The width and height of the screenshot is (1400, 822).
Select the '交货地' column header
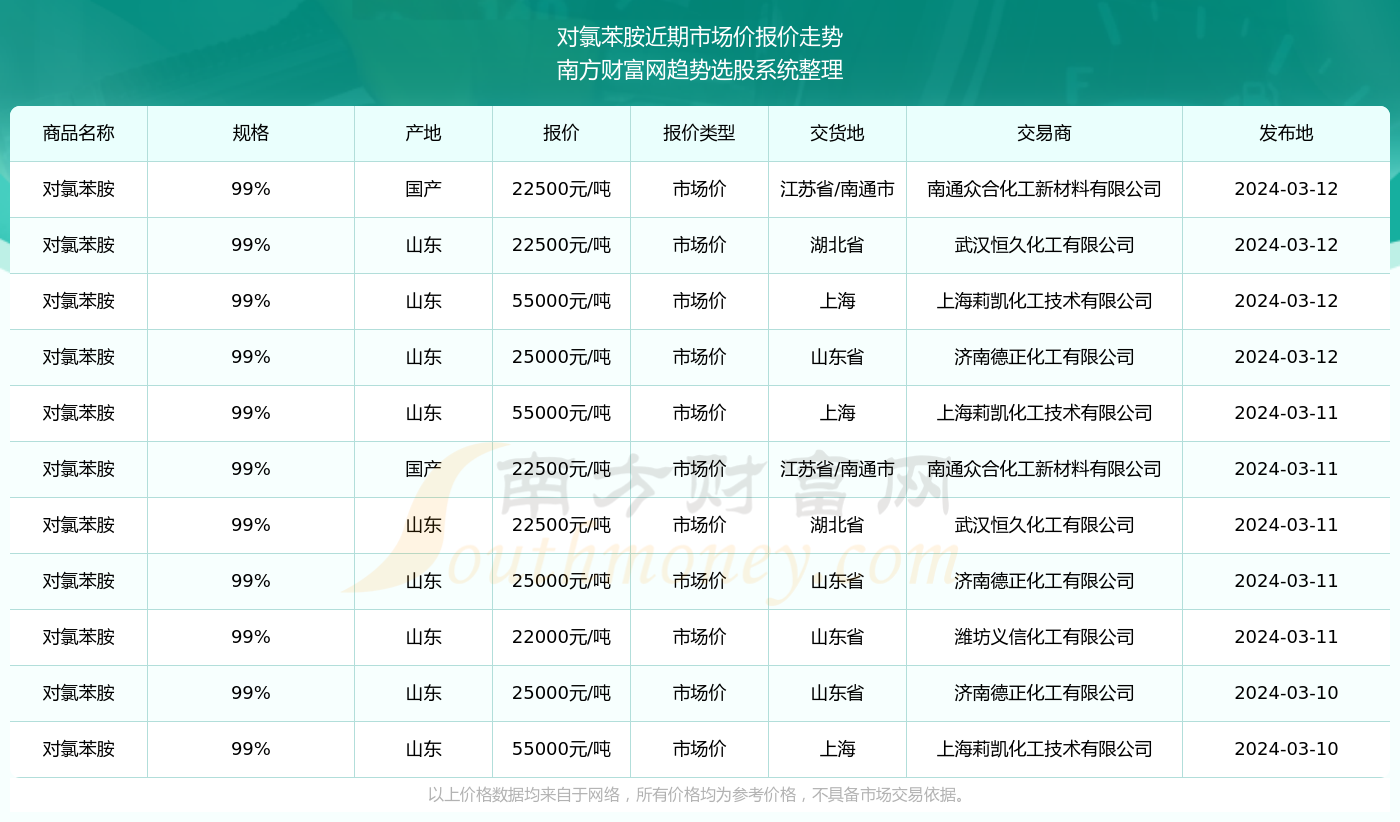pyautogui.click(x=837, y=133)
